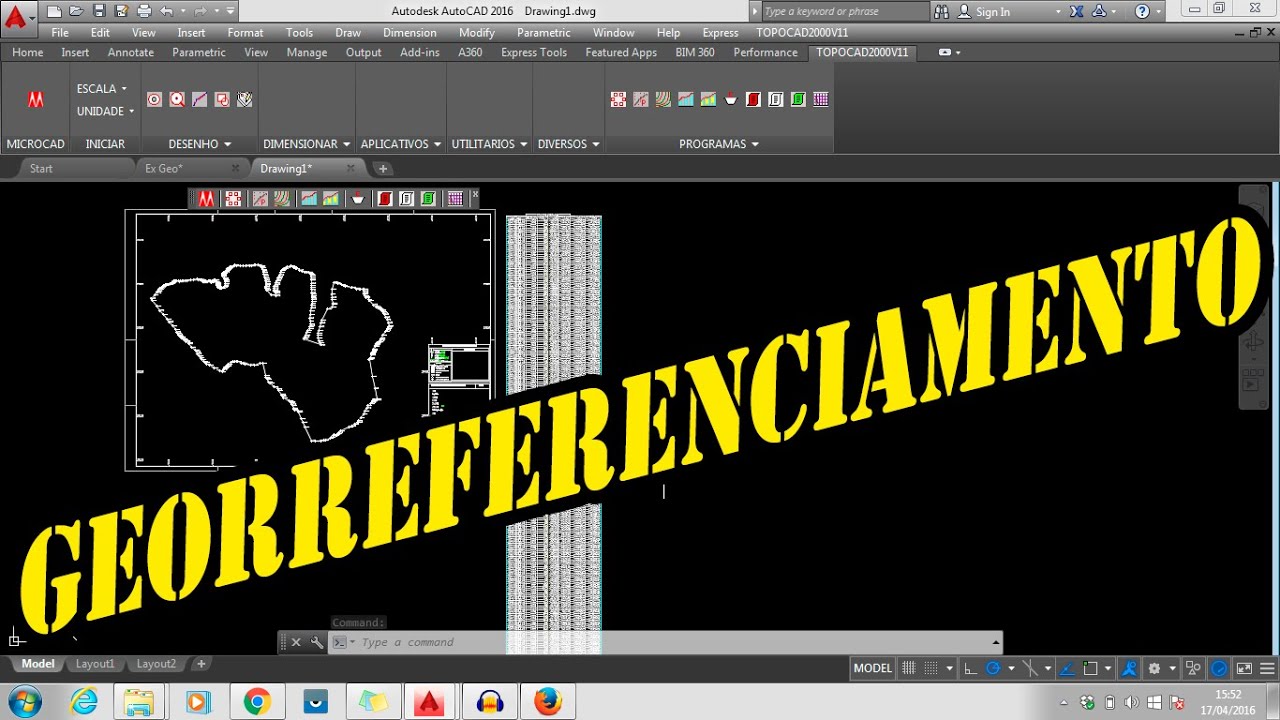The height and width of the screenshot is (720, 1280).
Task: Click the fourth DESENHO panel tool icon
Action: 222,99
